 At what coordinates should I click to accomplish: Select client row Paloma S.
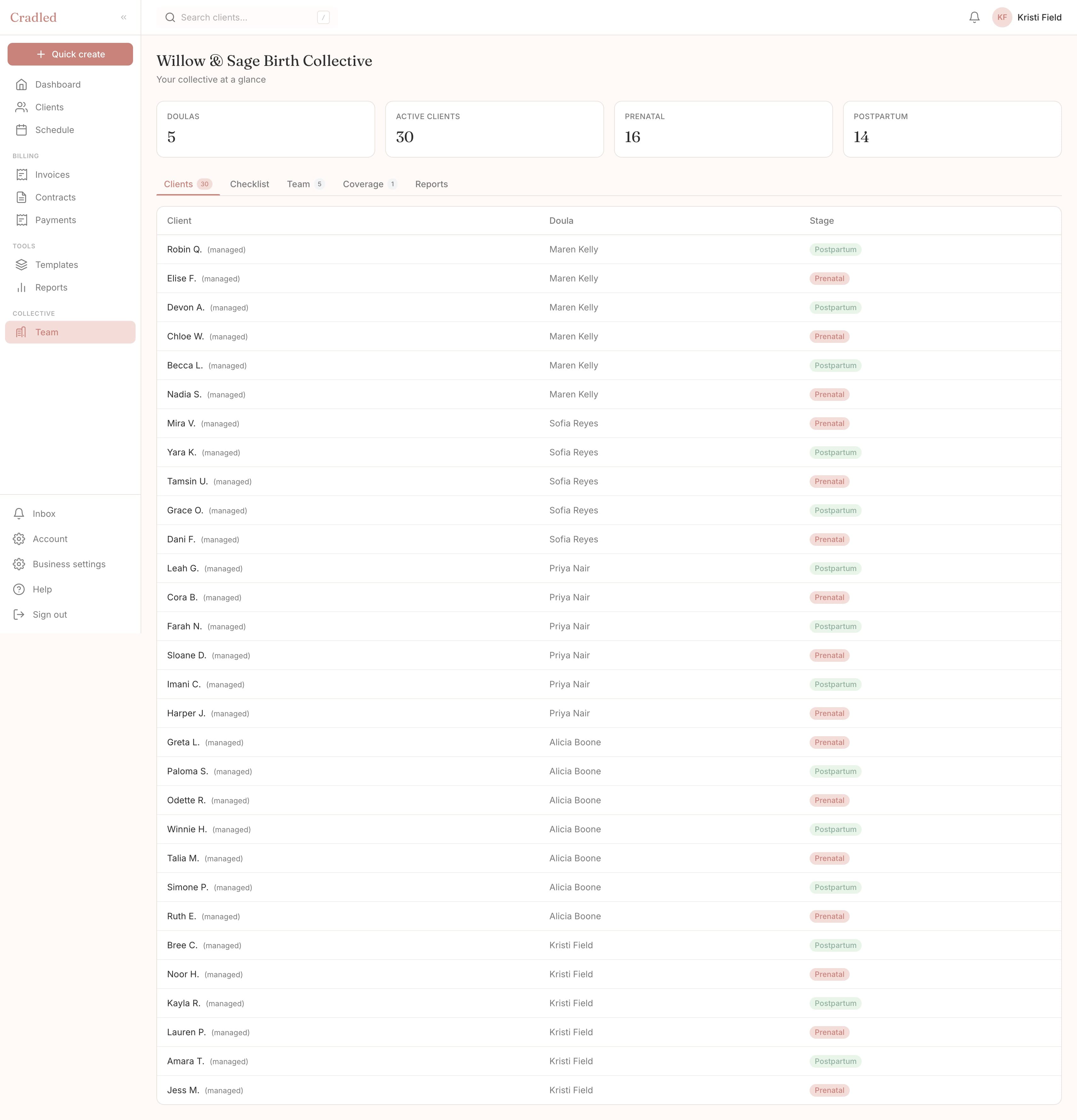coord(609,771)
